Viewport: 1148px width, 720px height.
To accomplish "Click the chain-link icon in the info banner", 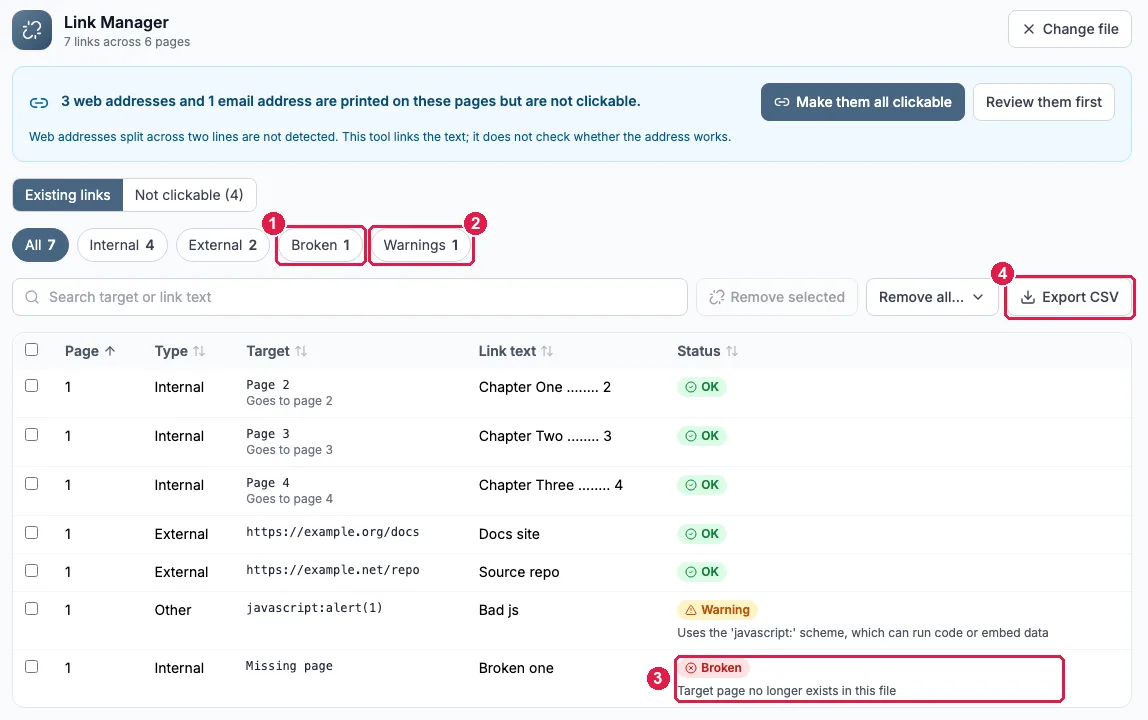I will (39, 103).
